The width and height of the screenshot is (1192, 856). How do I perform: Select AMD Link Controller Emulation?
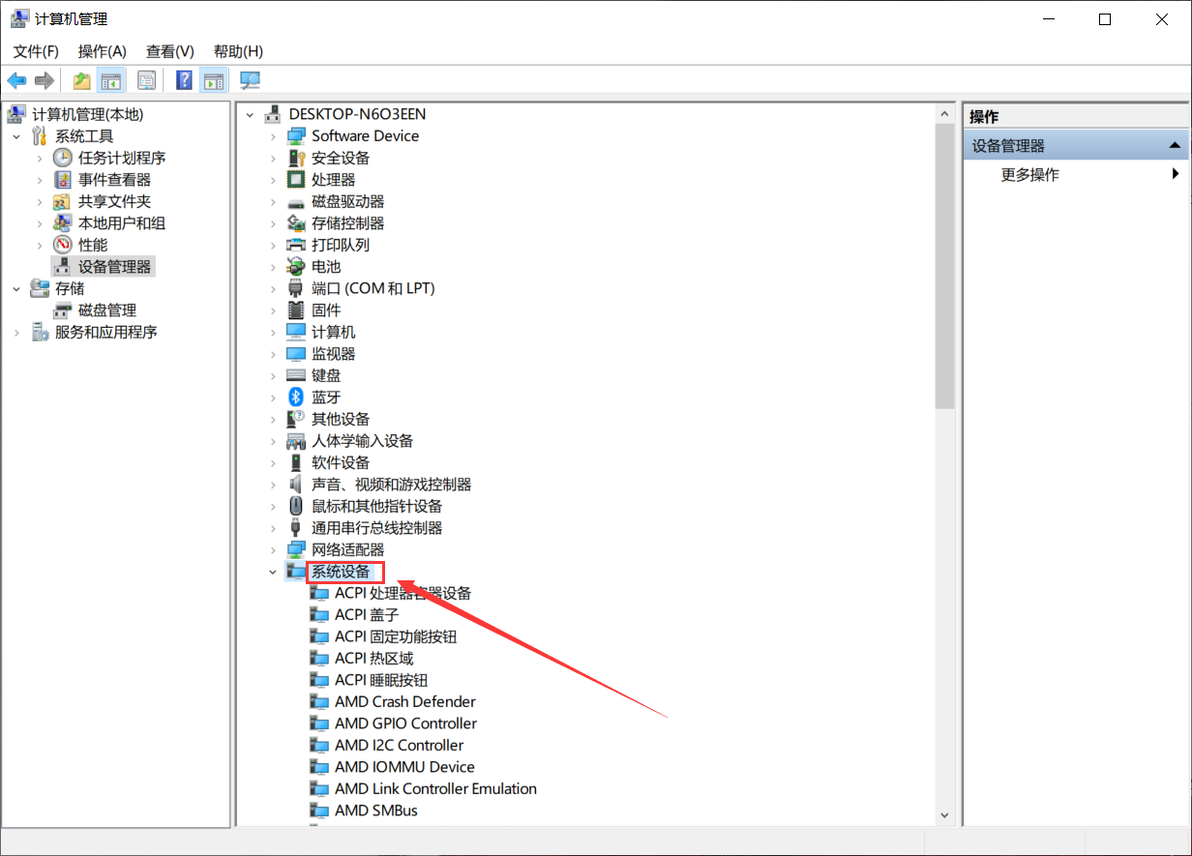coord(436,788)
